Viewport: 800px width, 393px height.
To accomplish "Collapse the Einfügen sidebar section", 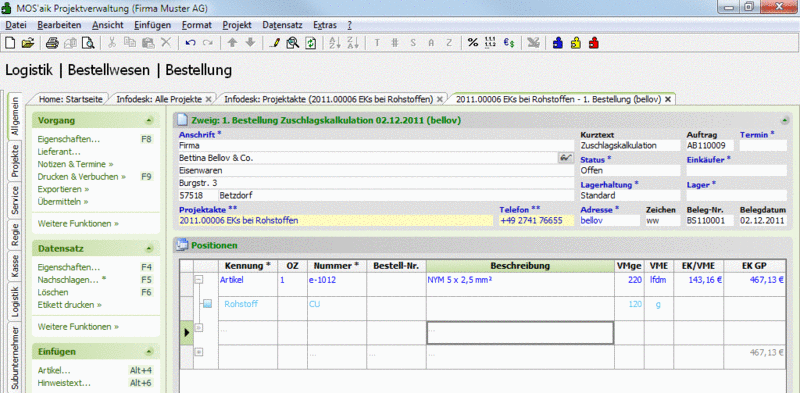I will (x=148, y=352).
